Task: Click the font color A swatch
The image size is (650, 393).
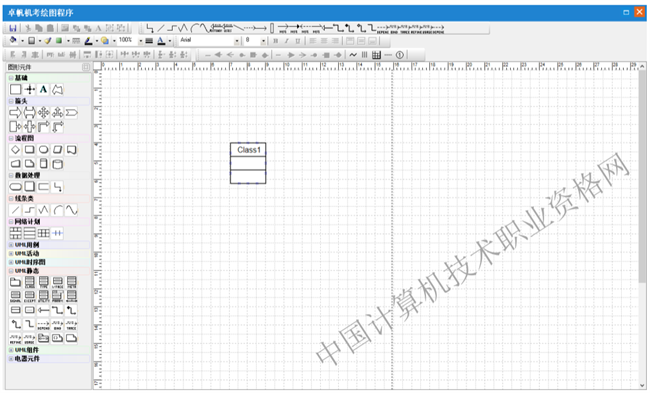Action: point(161,41)
